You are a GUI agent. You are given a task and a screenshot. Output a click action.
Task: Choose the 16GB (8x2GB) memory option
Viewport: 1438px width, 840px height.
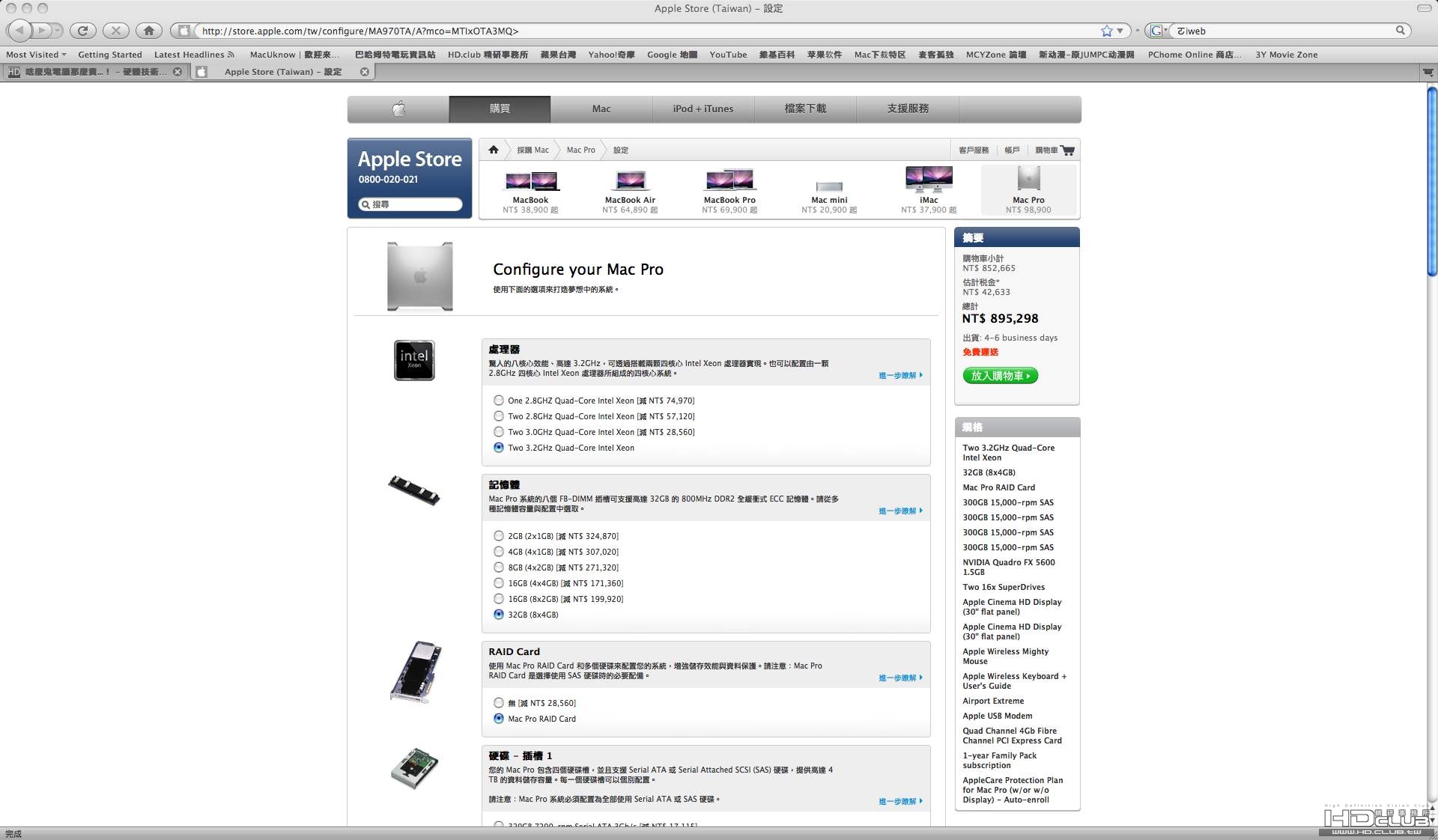pos(498,599)
